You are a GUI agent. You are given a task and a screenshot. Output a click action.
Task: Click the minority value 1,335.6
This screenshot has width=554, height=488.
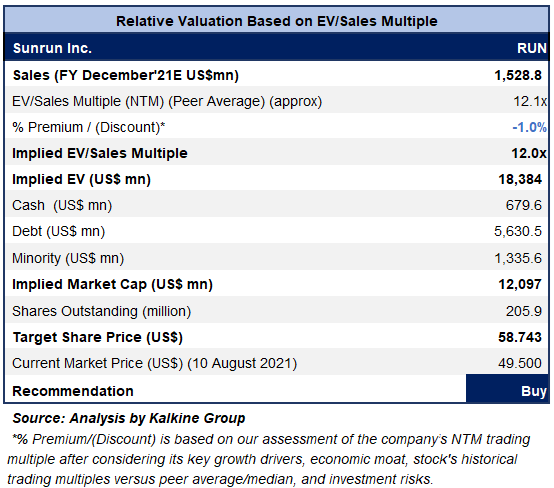518,258
